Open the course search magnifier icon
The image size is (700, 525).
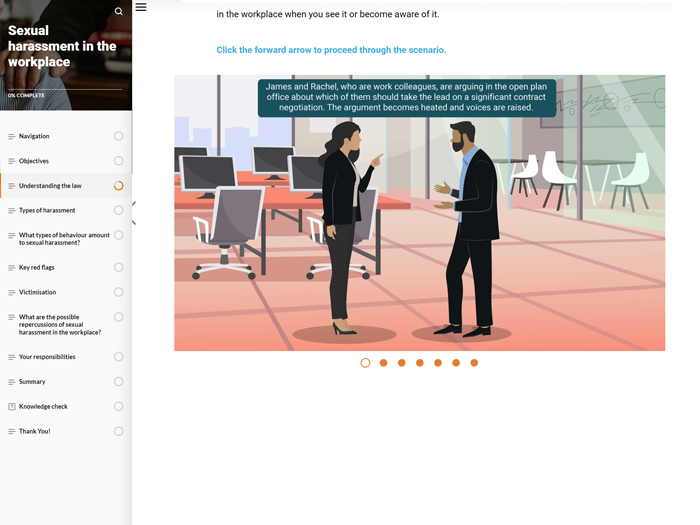119,12
